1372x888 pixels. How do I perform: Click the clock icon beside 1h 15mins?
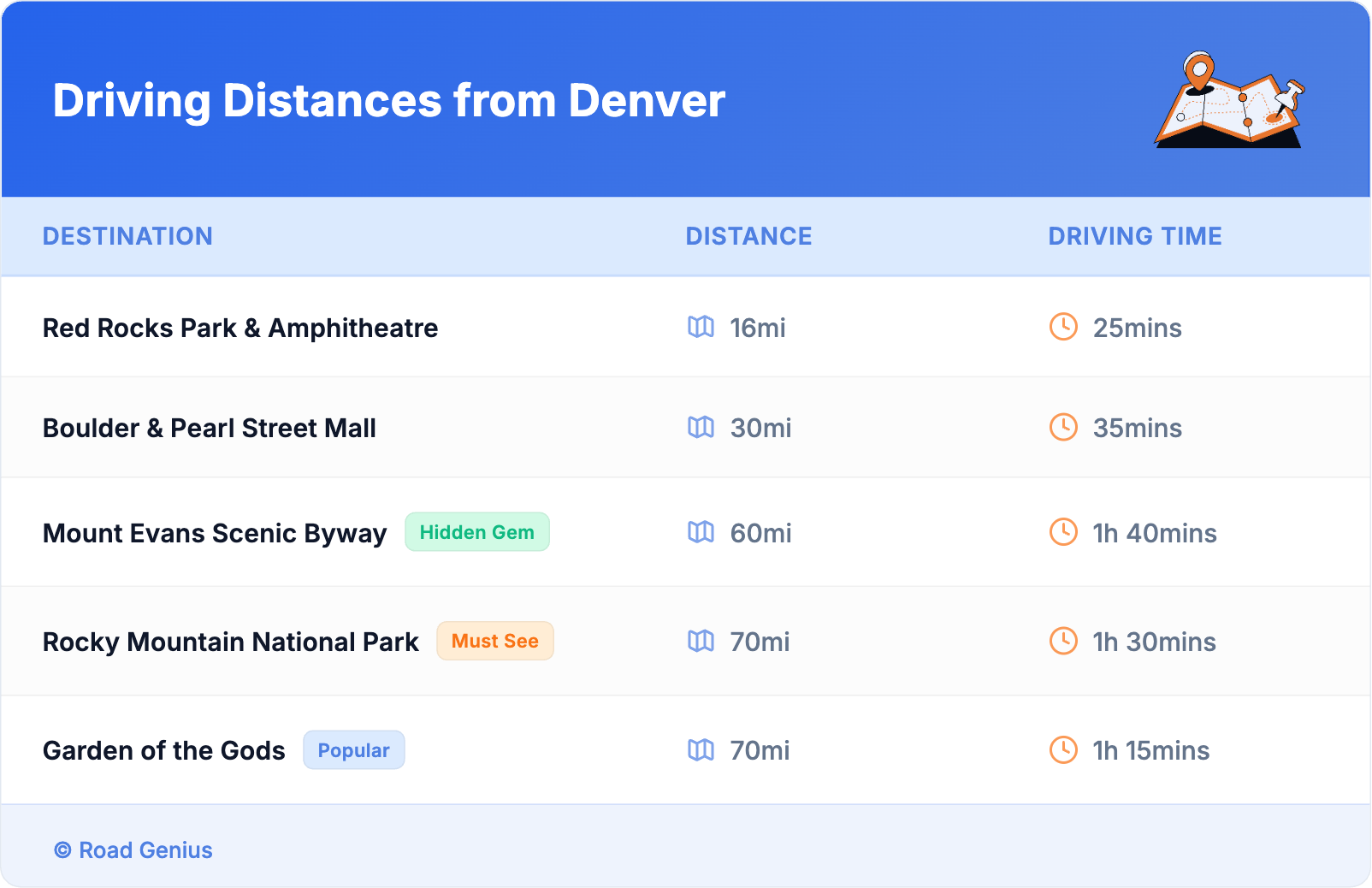1063,750
